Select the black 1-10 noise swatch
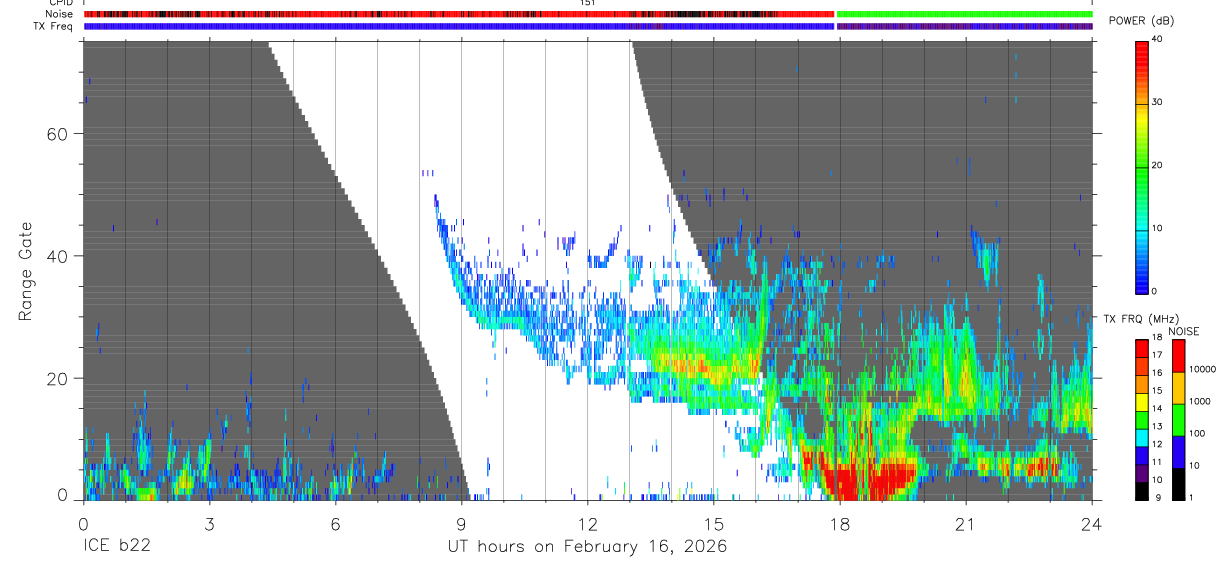This screenshot has width=1228, height=567. click(x=1178, y=484)
